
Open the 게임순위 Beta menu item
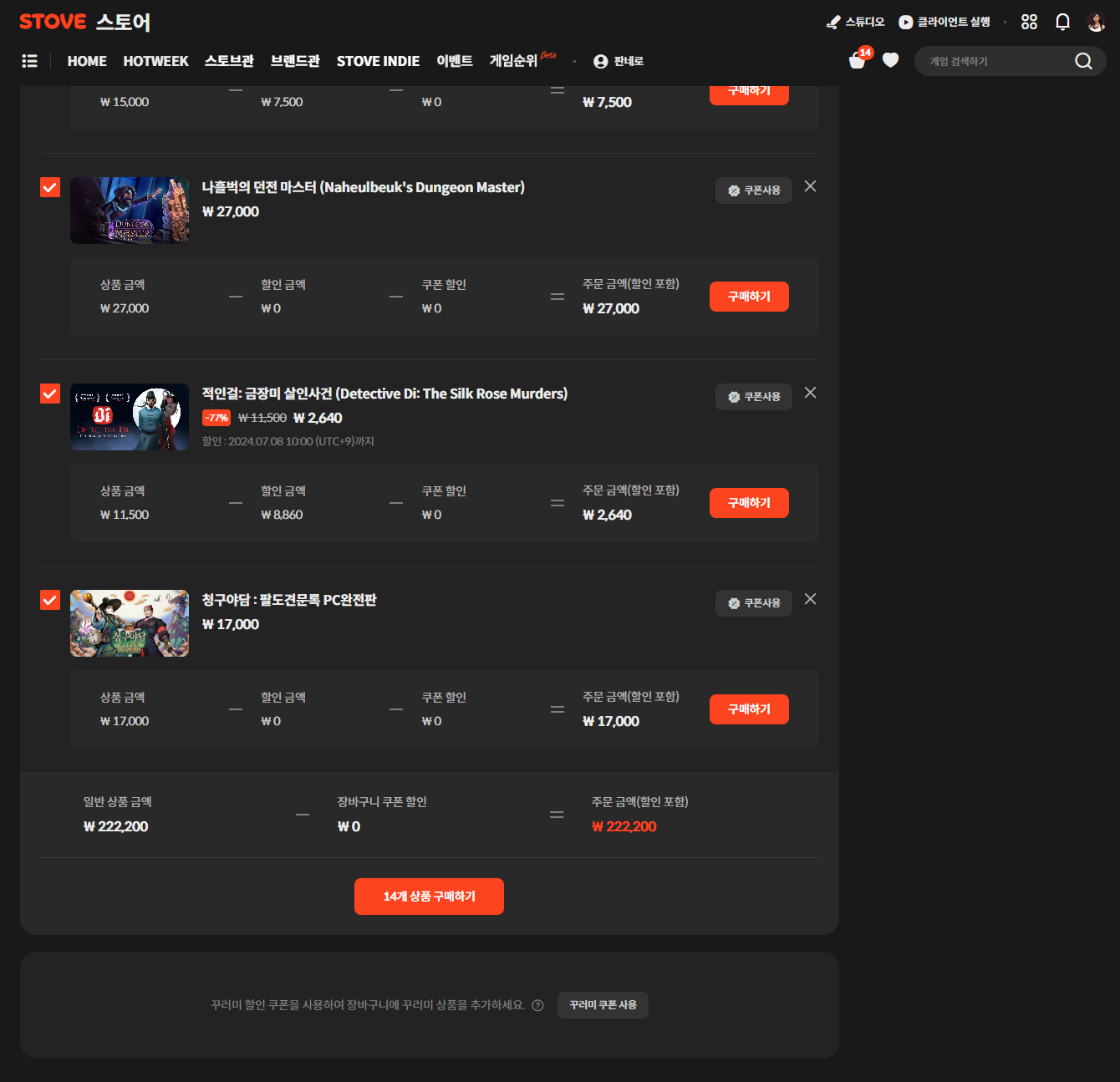[x=522, y=60]
